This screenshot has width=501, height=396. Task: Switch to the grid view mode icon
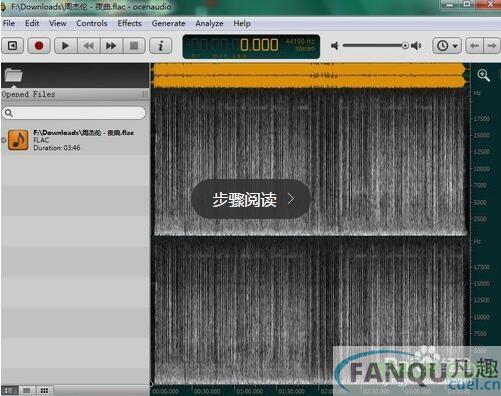(44, 390)
